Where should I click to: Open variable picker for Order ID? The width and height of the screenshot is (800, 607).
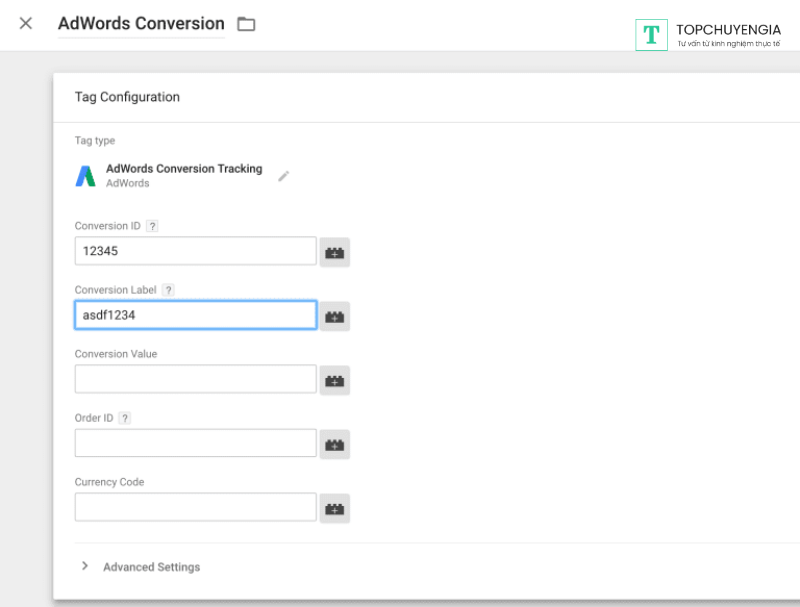(335, 445)
